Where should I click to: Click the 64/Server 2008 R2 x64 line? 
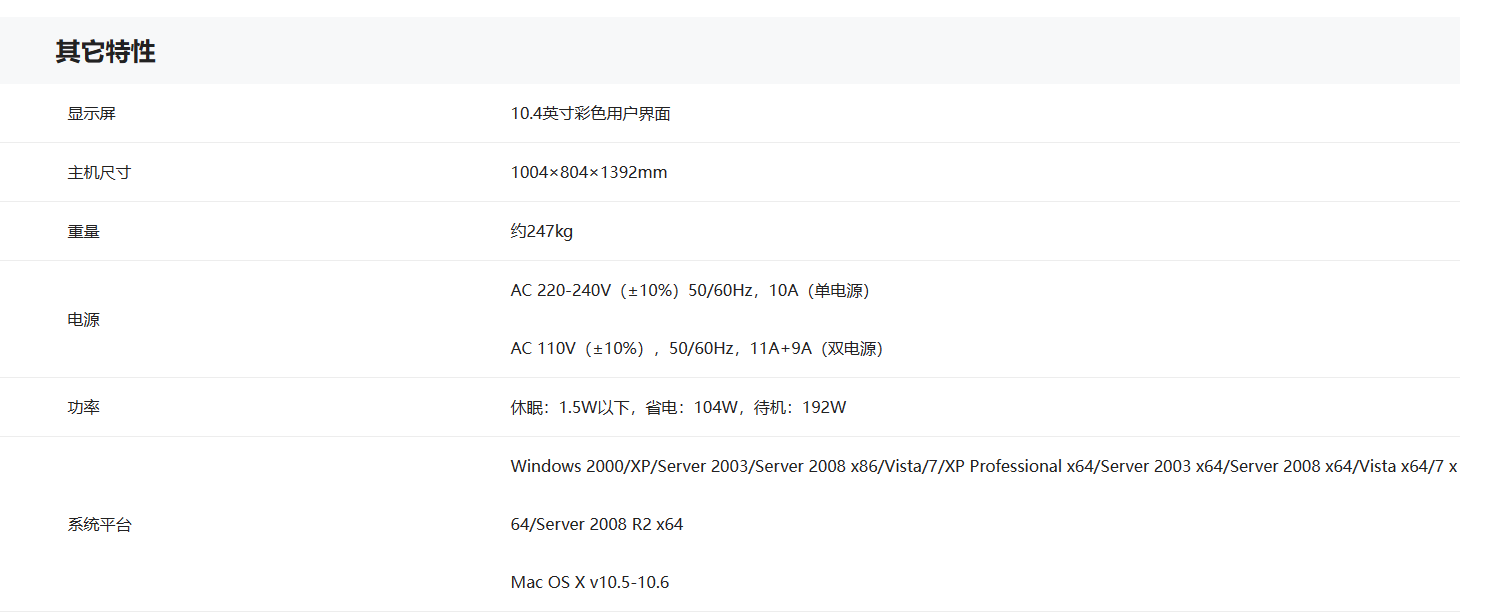point(596,525)
